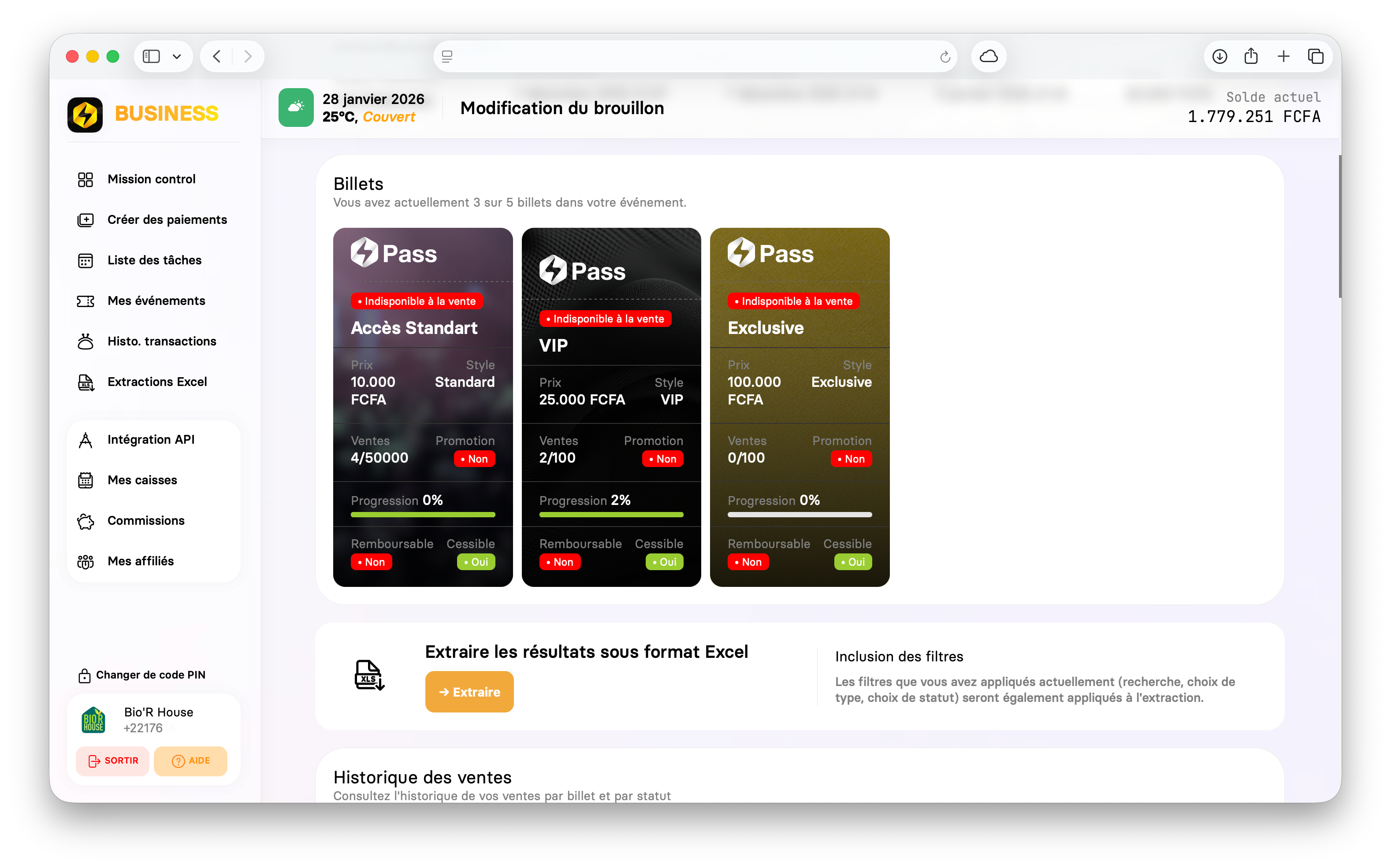
Task: Click the SORTIR logout button
Action: [x=112, y=760]
